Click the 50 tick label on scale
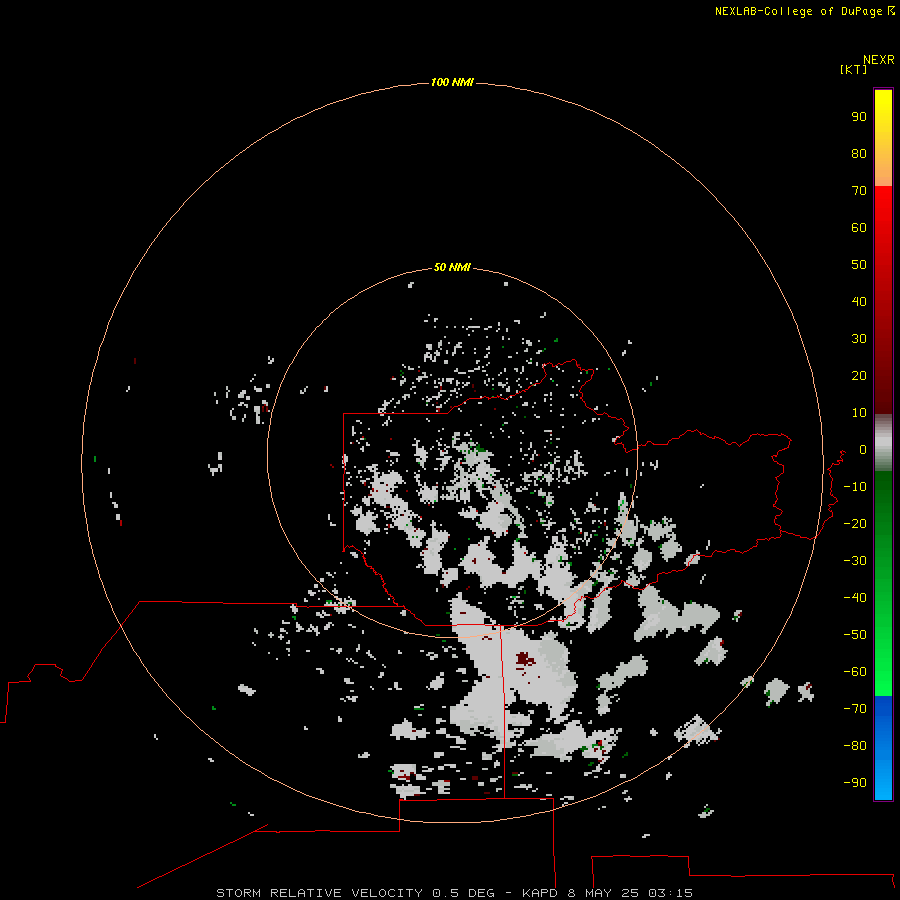900x900 pixels. click(x=859, y=265)
